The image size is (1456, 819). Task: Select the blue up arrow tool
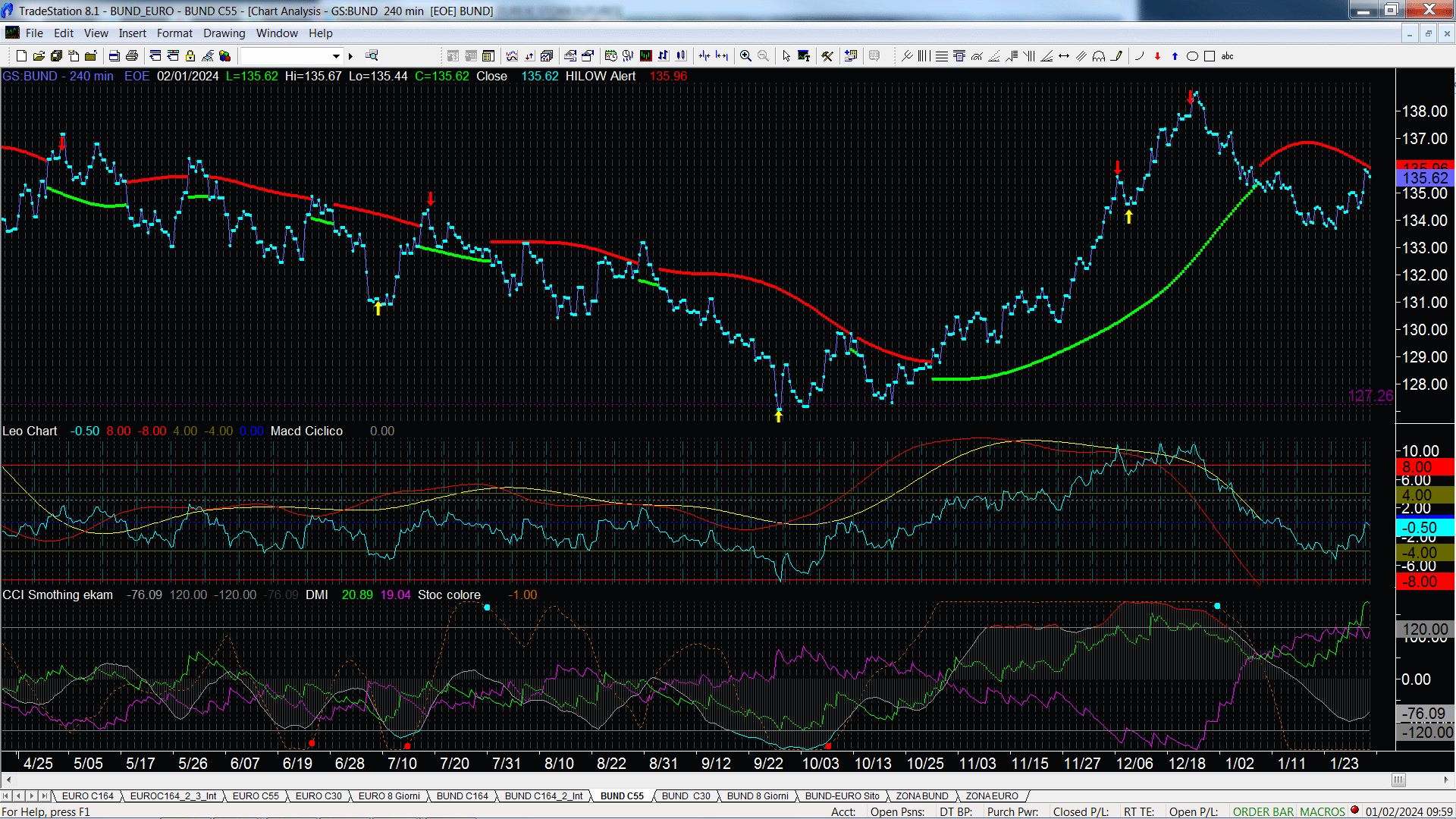(x=1175, y=56)
